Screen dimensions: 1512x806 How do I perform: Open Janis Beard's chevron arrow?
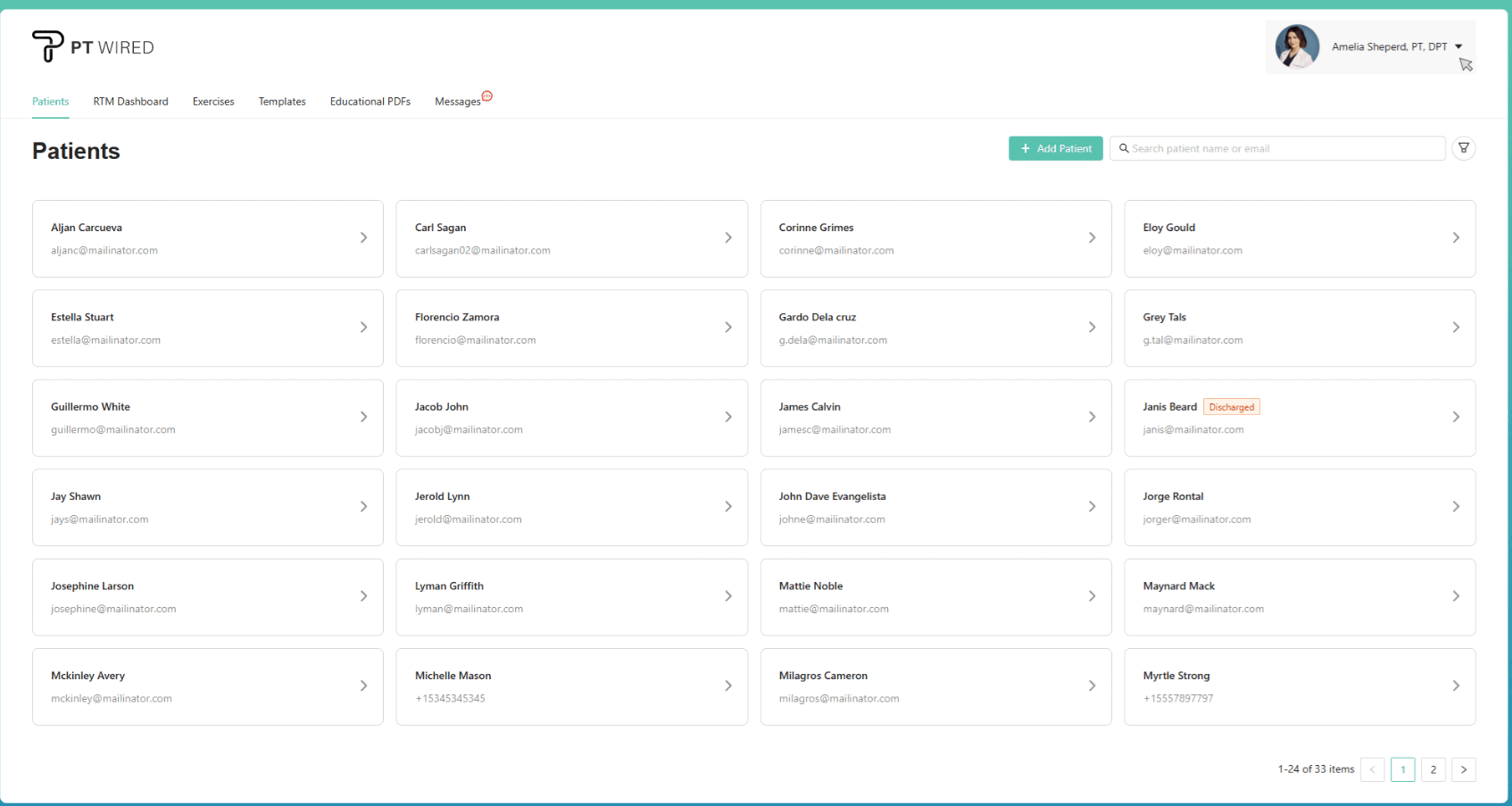coord(1455,417)
